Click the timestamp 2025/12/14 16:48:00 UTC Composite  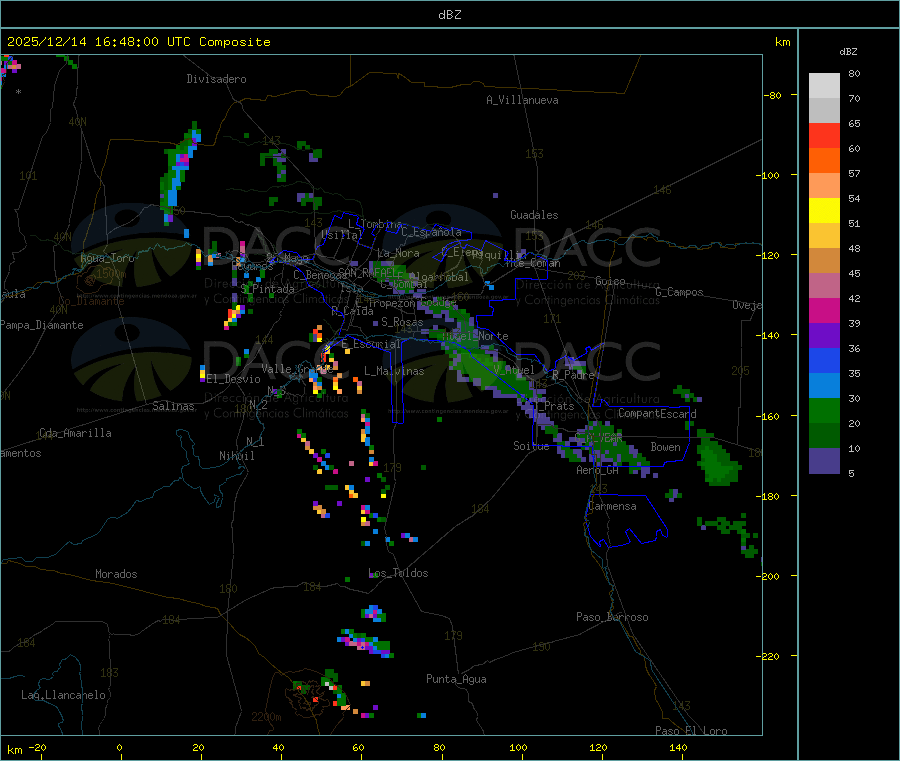coord(138,42)
